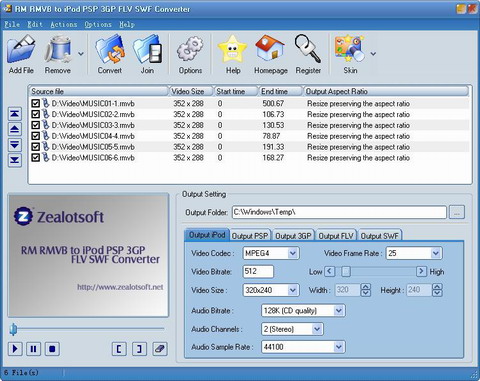Move selected file up one position
This screenshot has width=480, height=381.
point(15,129)
